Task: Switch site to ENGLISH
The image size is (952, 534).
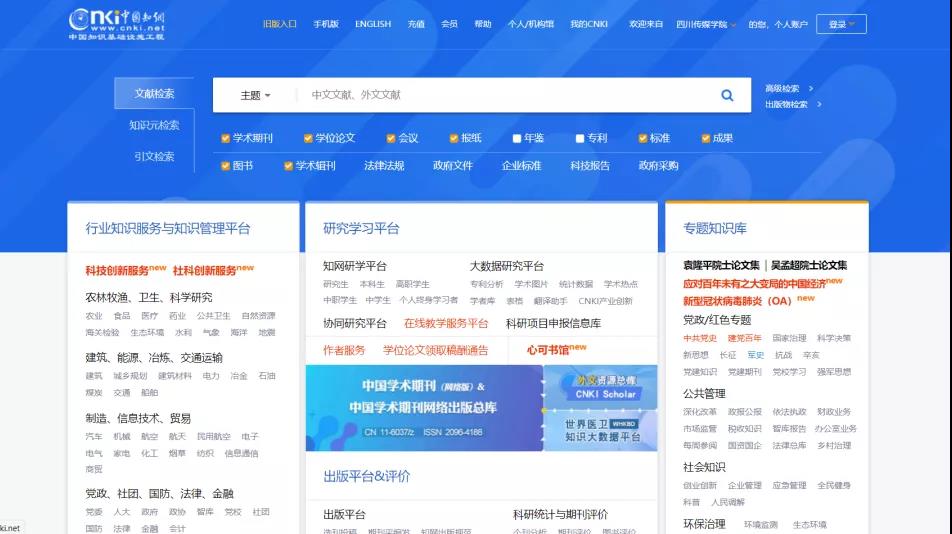Action: (373, 24)
